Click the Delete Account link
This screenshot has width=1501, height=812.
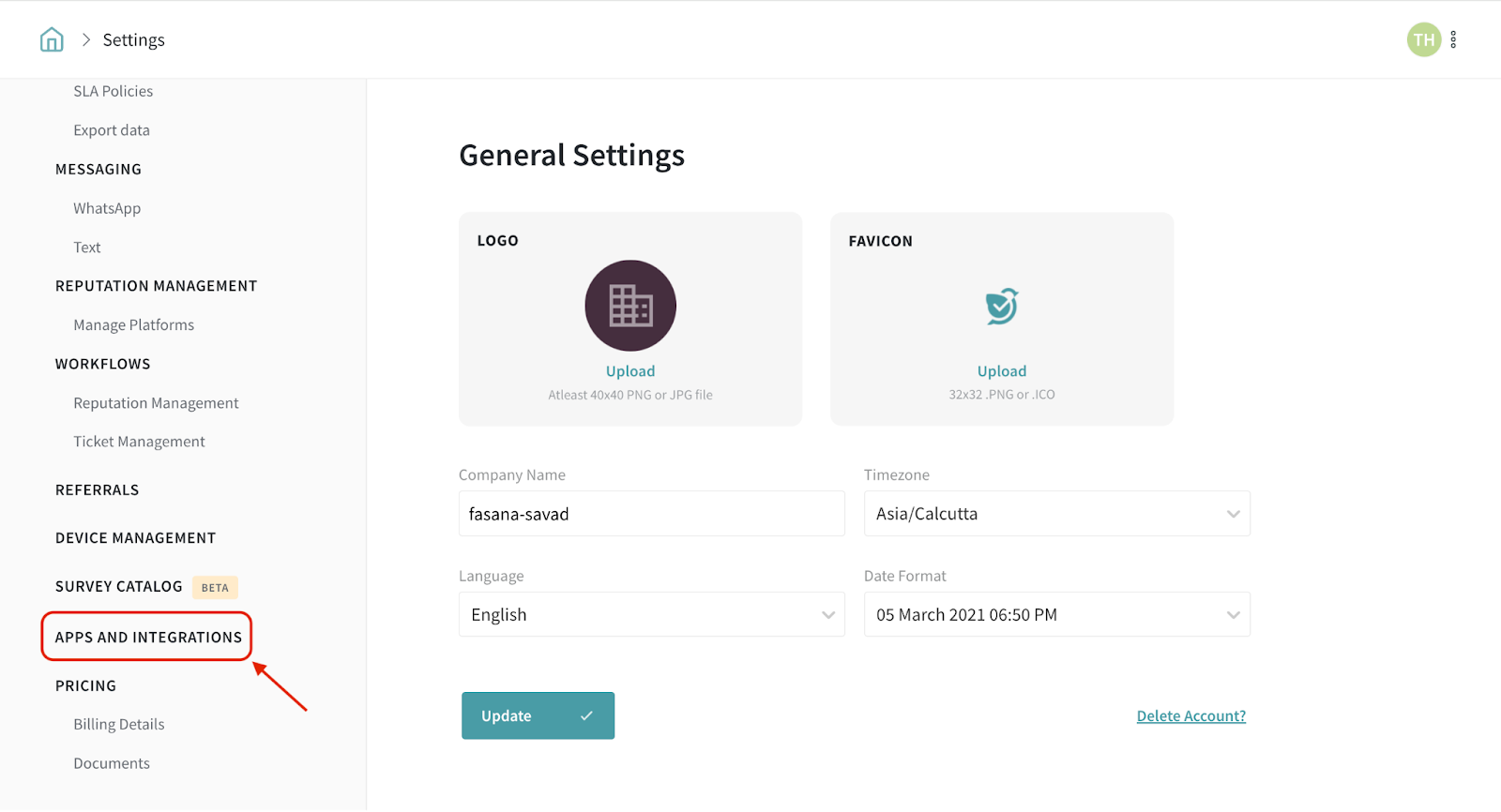(1190, 716)
